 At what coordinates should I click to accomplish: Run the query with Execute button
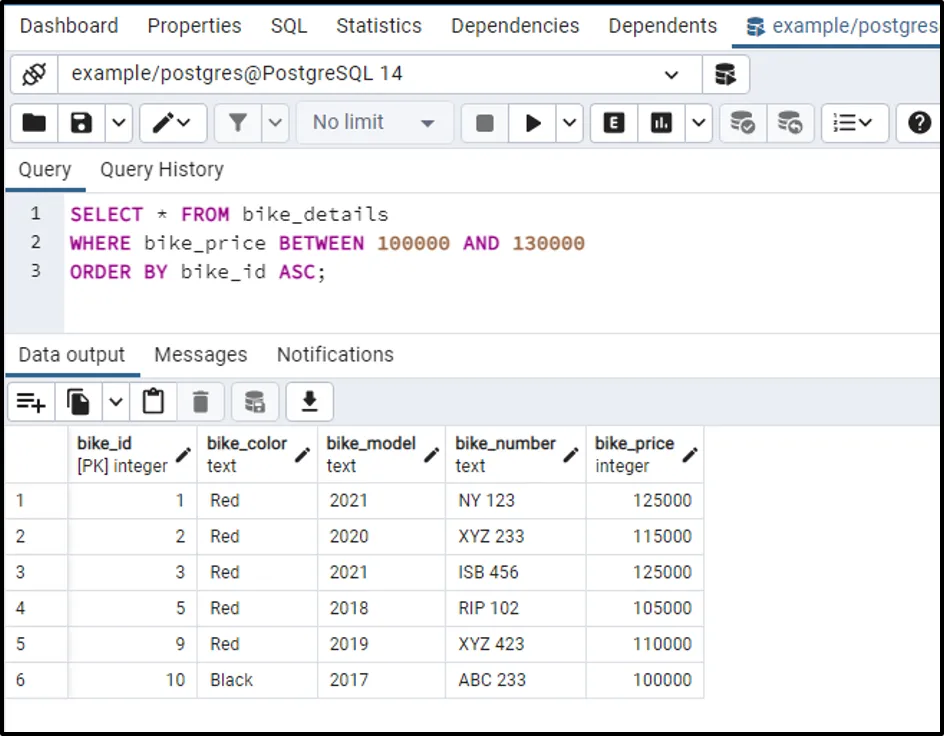click(533, 123)
